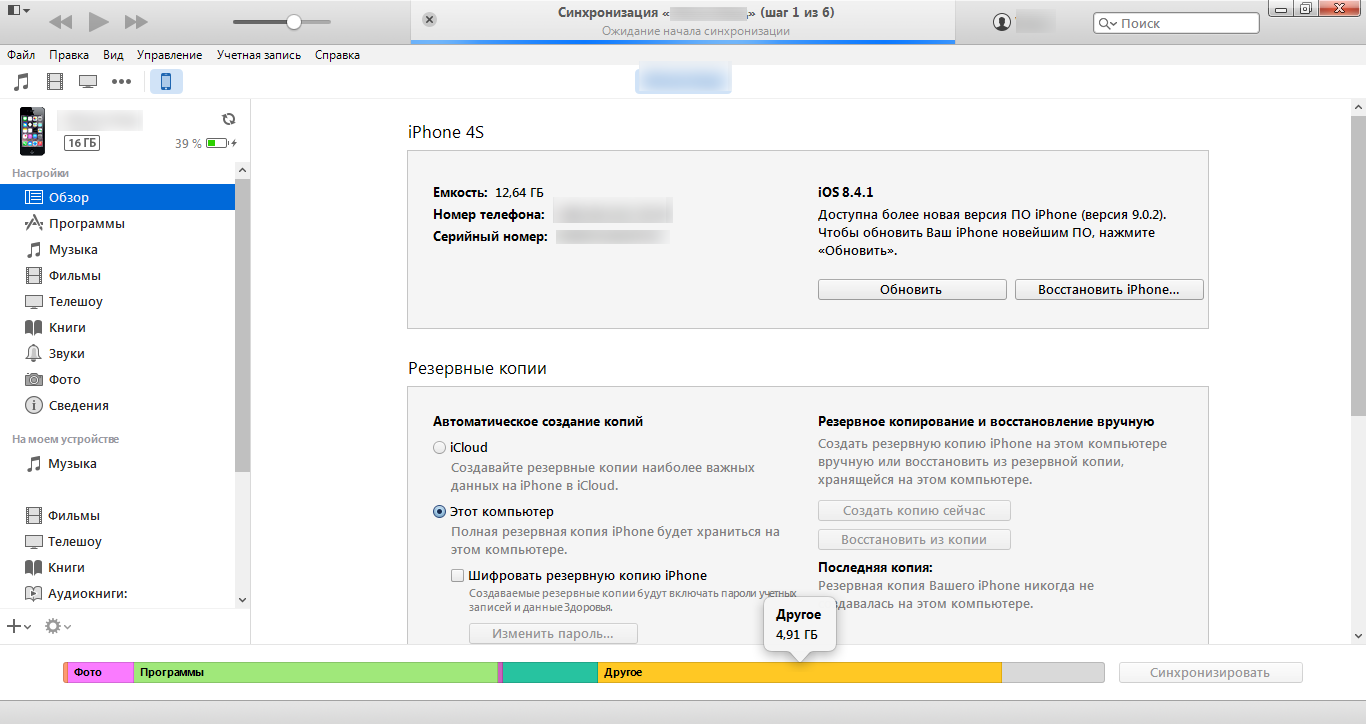This screenshot has width=1366, height=724.
Task: Click the Синхронизировать button
Action: [x=1210, y=672]
